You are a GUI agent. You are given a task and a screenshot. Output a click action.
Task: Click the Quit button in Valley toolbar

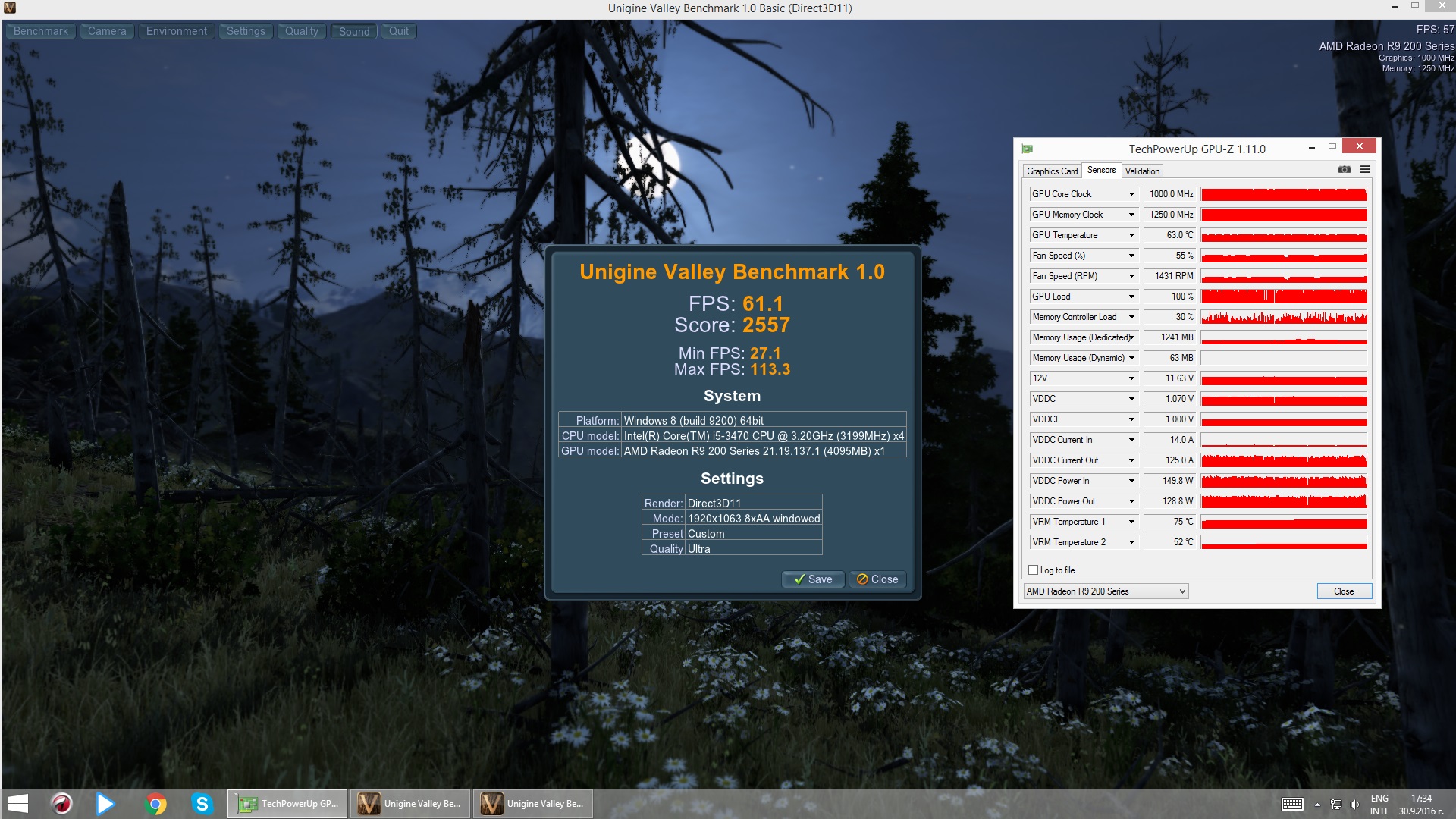tap(399, 31)
